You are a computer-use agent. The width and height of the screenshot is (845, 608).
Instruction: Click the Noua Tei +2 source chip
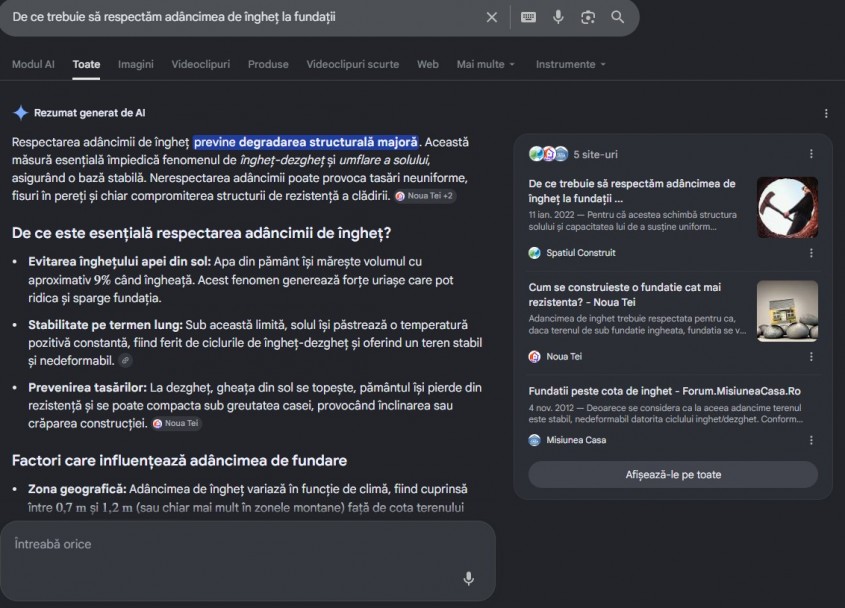425,196
